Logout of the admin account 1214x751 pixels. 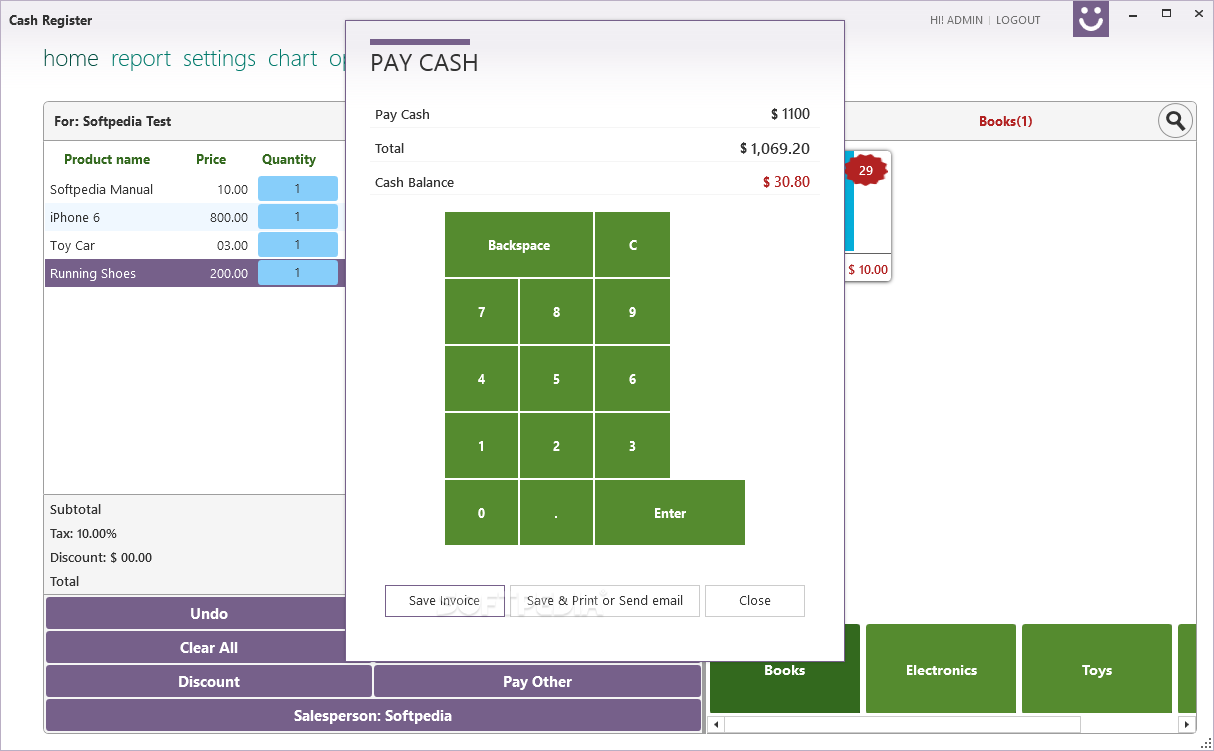[1017, 19]
